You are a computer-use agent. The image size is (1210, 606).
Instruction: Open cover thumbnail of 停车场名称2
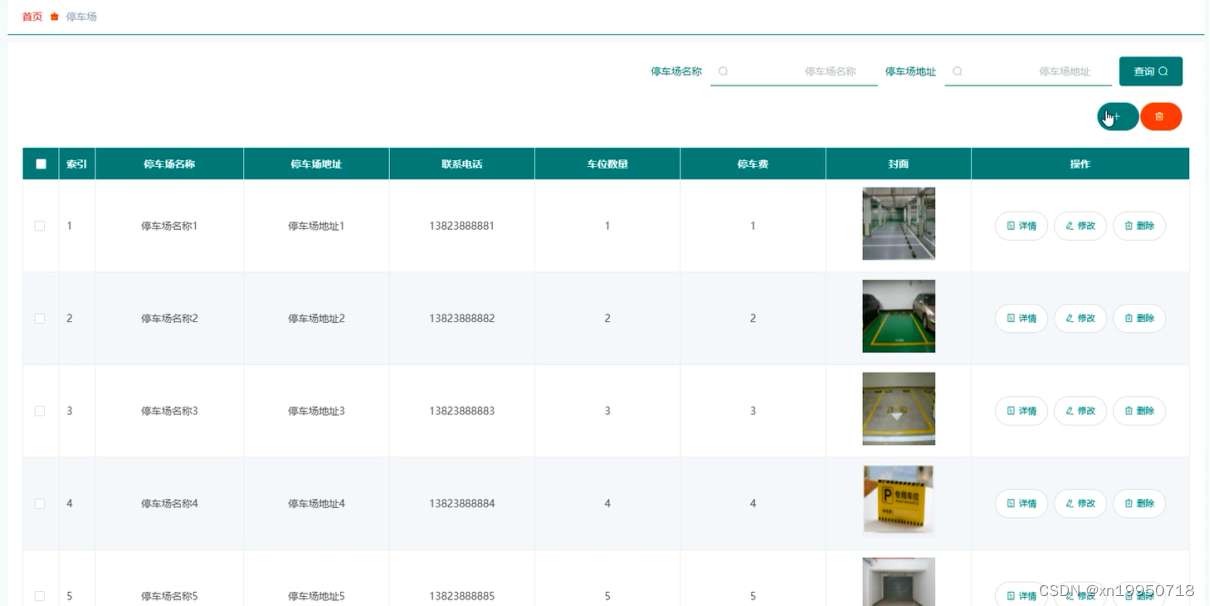click(x=899, y=316)
